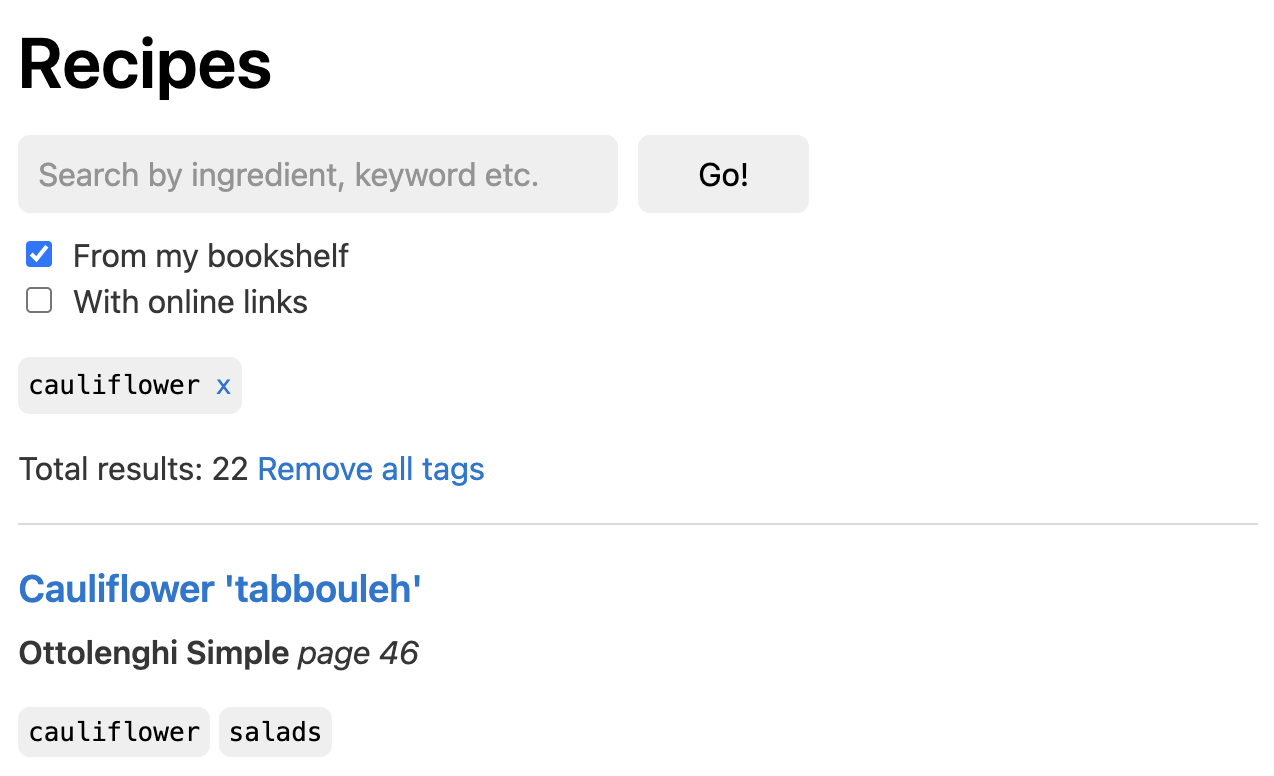Click the salads tag below the recipe

coord(275,731)
